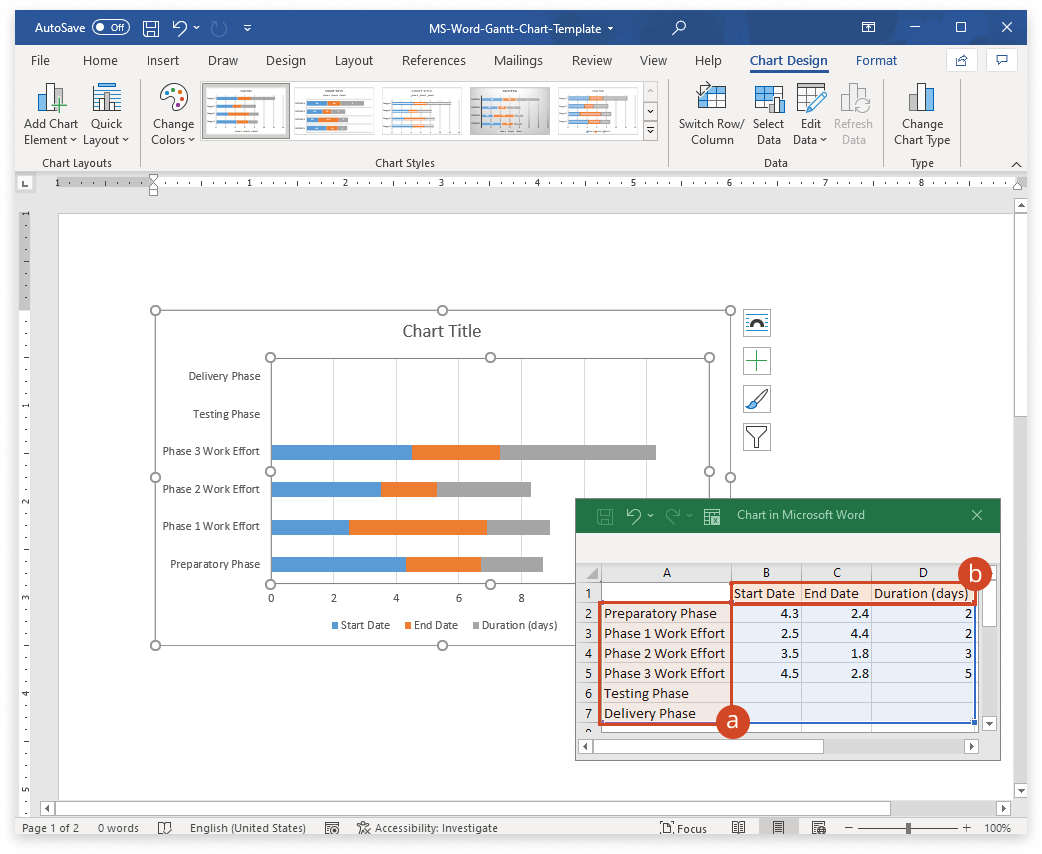Image resolution: width=1042 pixels, height=854 pixels.
Task: Select the Chart Styles brush icon
Action: click(756, 398)
